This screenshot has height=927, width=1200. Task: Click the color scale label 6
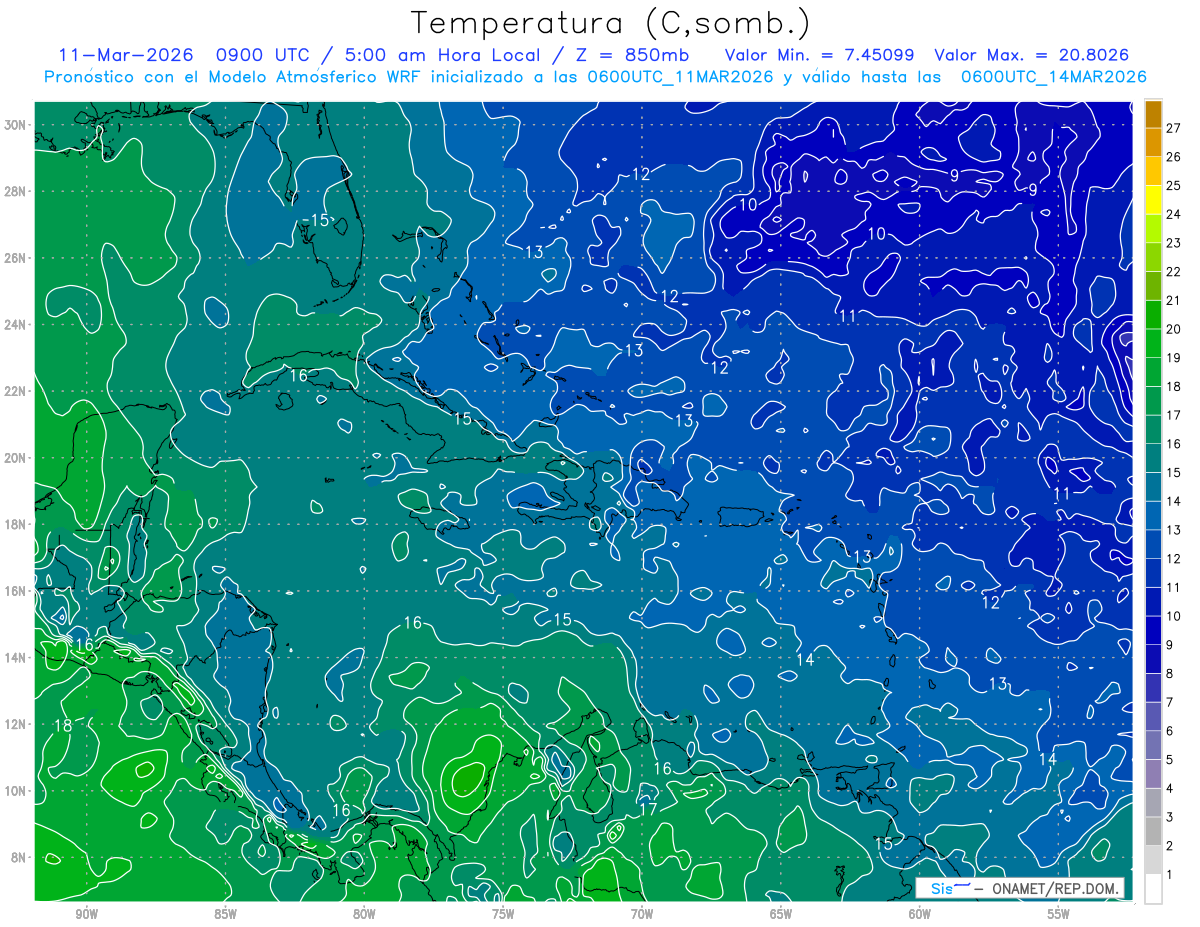[1170, 731]
